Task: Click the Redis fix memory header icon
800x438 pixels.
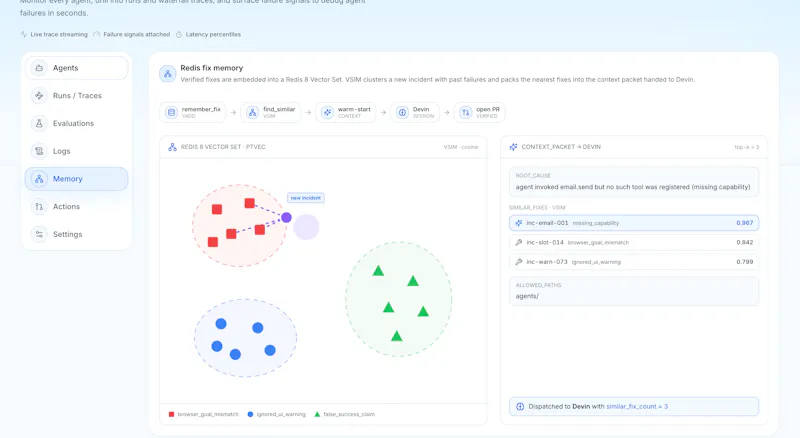Action: pos(167,74)
